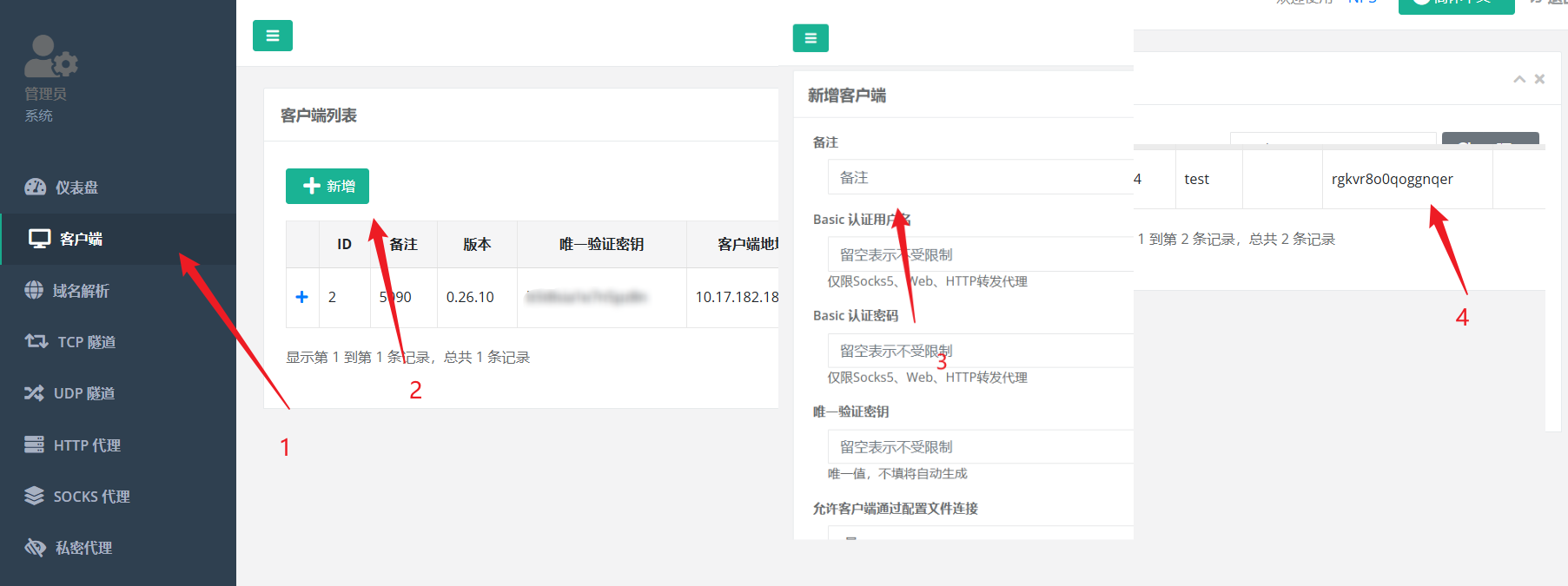Open the 仪表盘 dashboard icon in sidebar
Viewport: 1568px width, 586px height.
[x=35, y=187]
